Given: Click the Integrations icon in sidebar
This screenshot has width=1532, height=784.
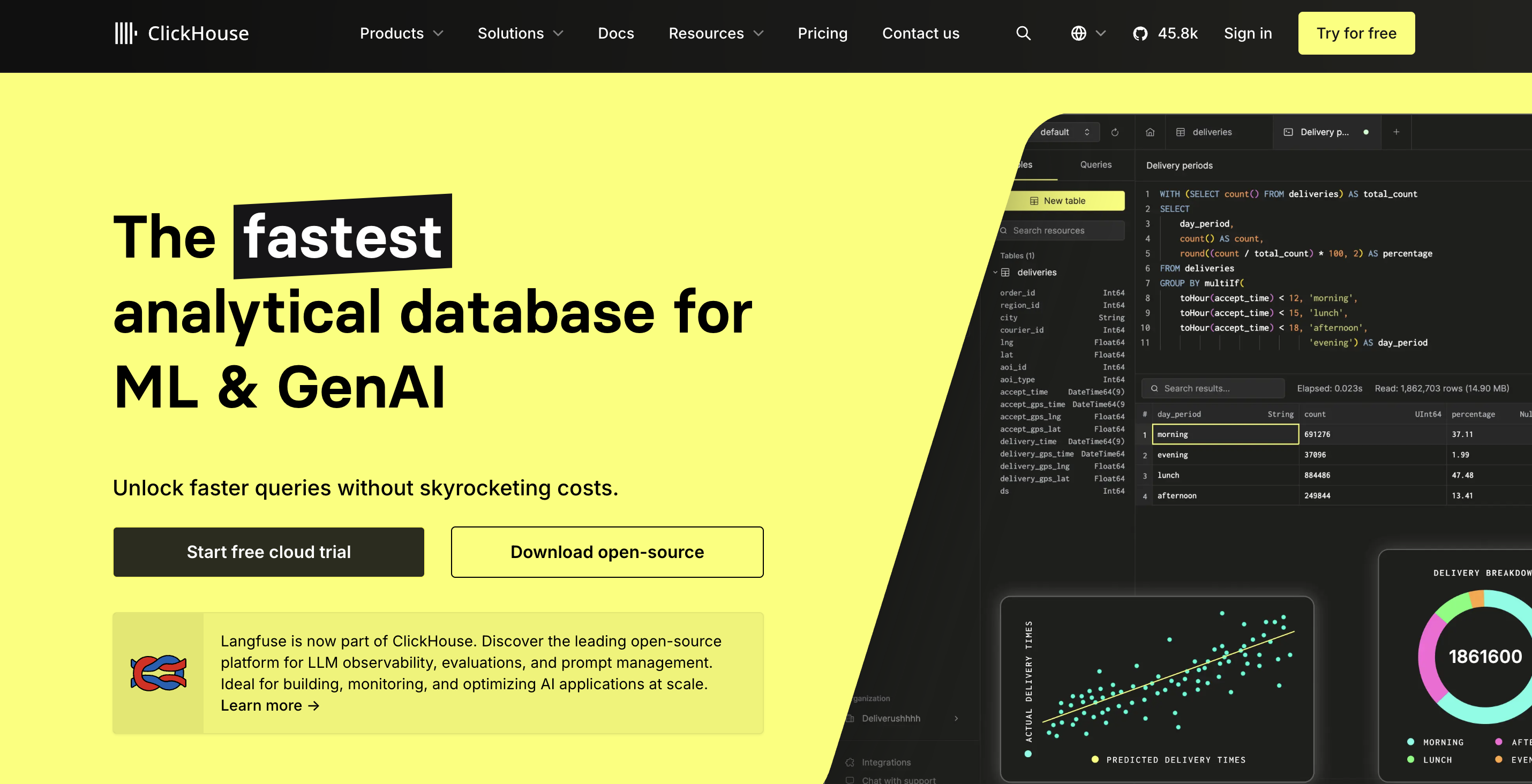Looking at the screenshot, I should coord(850,762).
